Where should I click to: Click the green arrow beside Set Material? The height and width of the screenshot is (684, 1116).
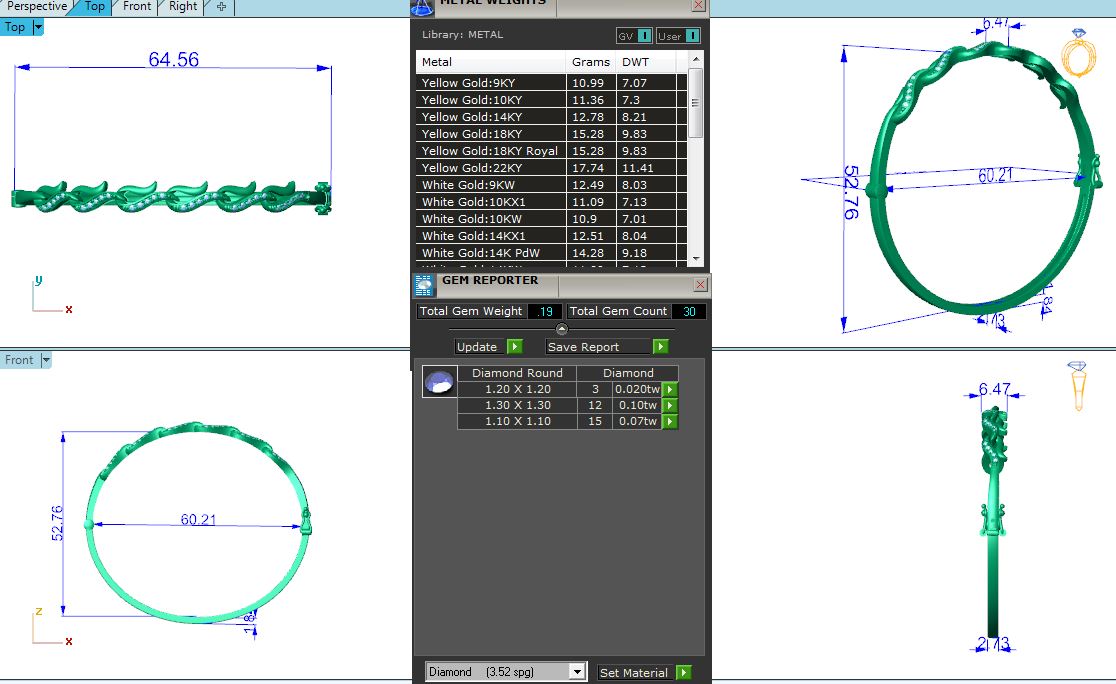tap(684, 673)
